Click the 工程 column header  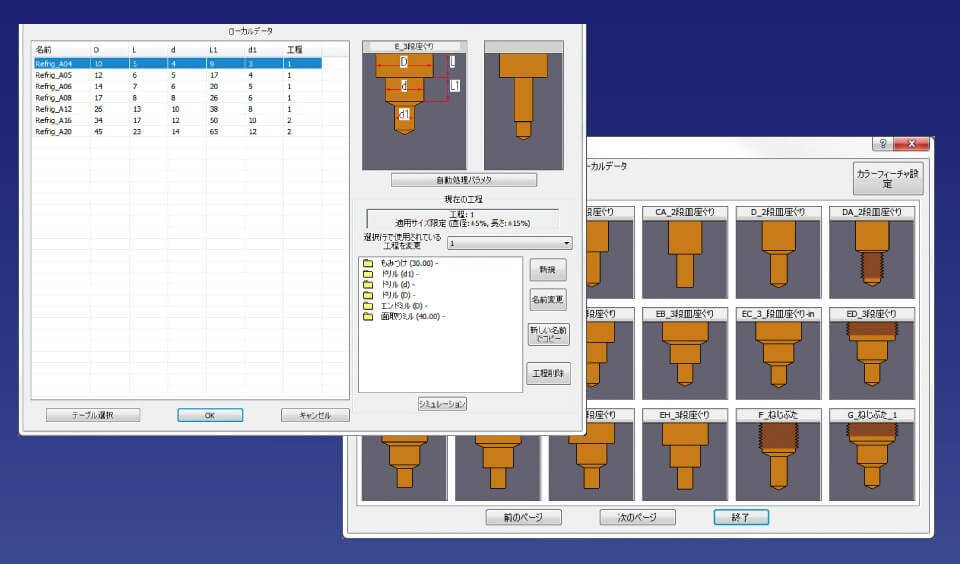(295, 49)
